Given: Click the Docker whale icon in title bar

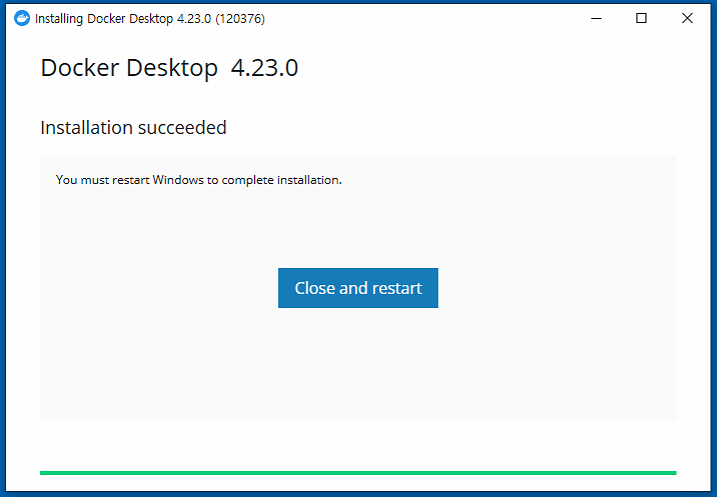Looking at the screenshot, I should point(22,18).
